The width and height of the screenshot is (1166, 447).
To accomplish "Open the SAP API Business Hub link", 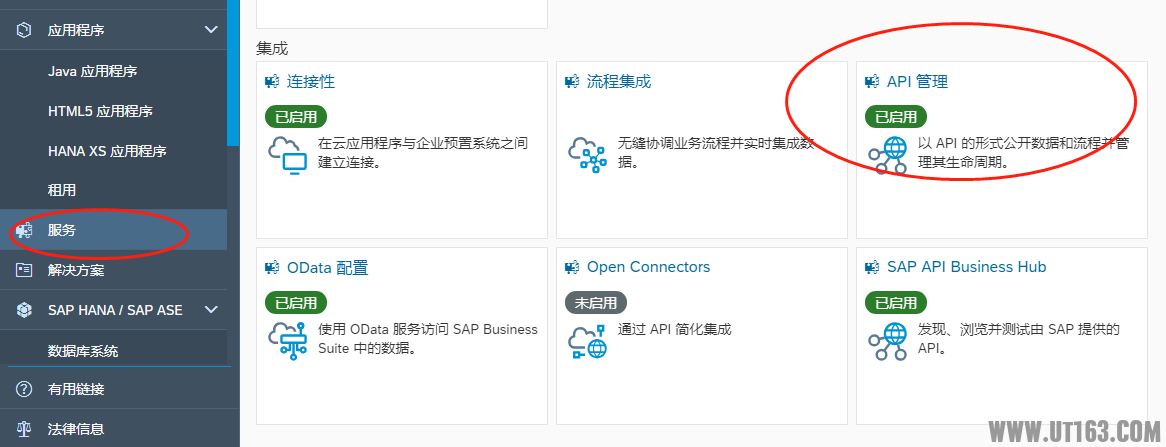I will click(x=967, y=267).
